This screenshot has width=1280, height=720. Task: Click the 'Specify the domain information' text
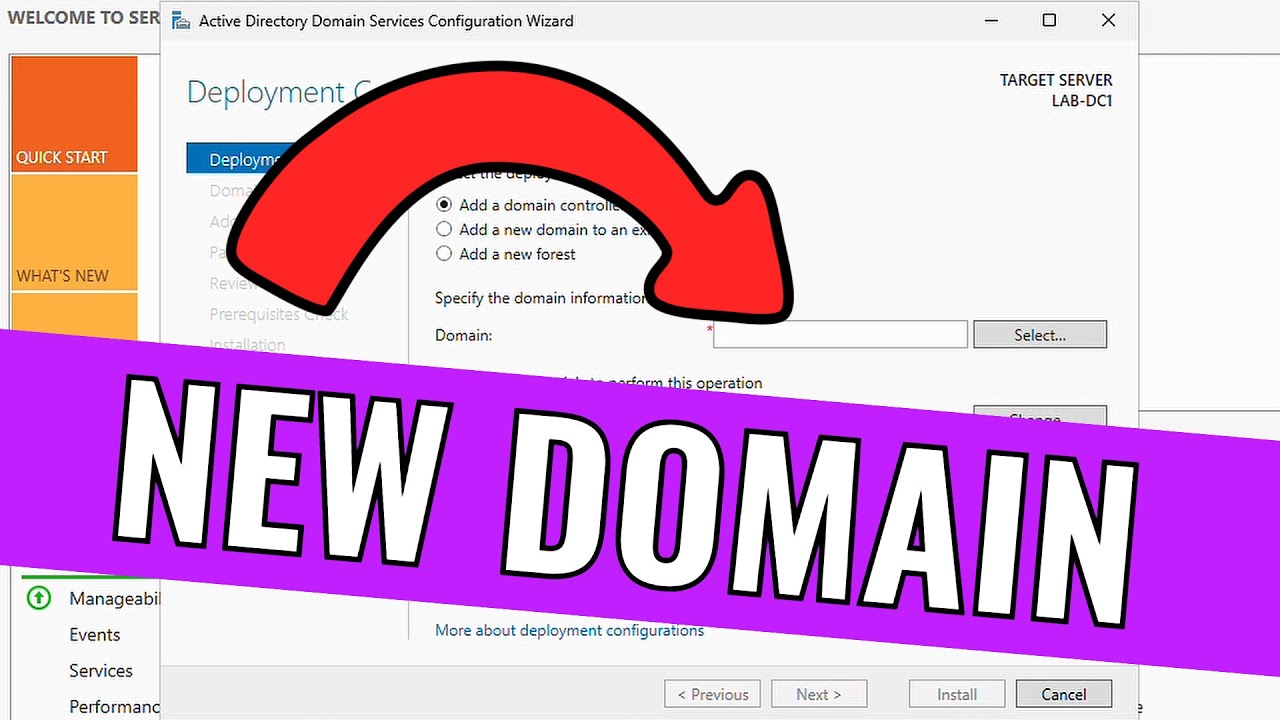541,298
